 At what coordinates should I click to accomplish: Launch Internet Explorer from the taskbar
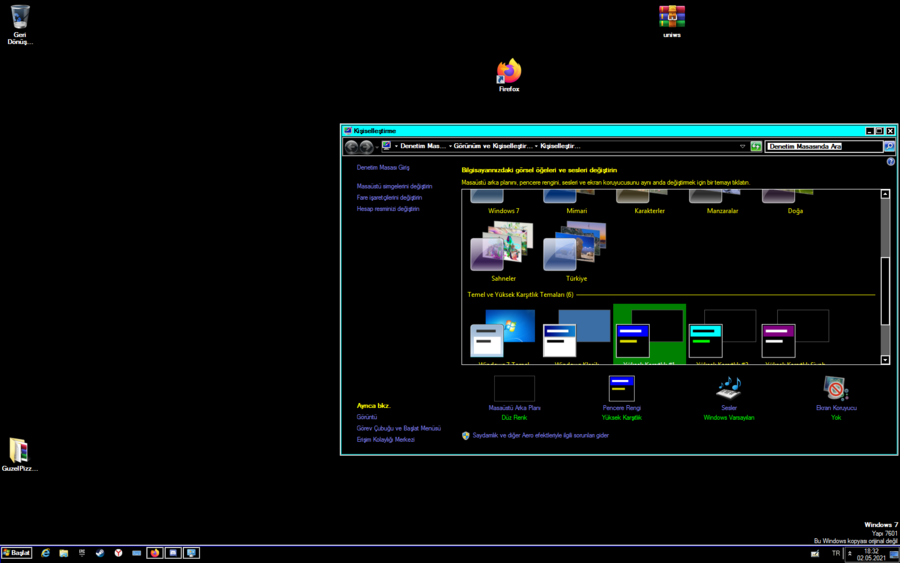[45, 553]
